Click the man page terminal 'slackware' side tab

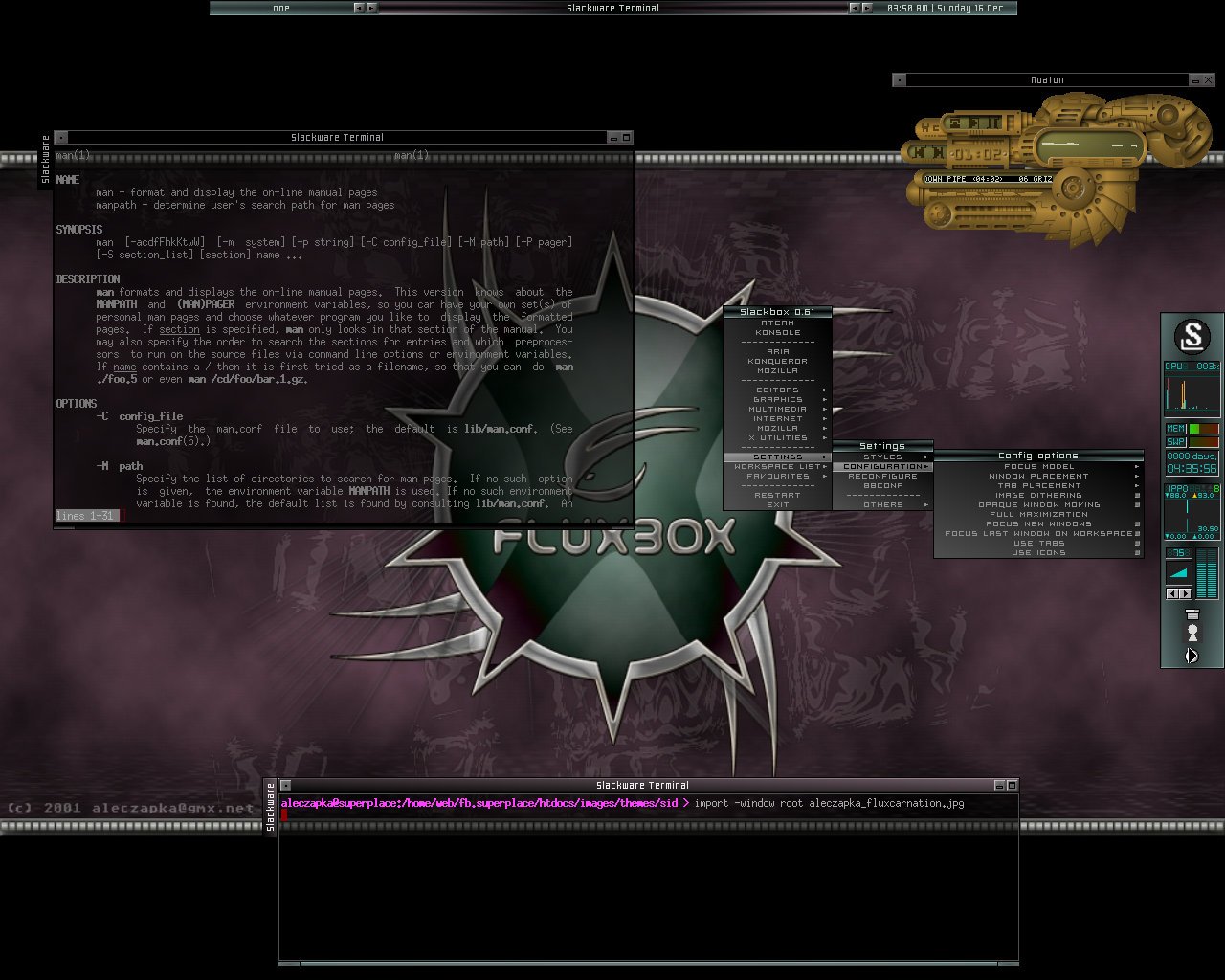pos(45,160)
